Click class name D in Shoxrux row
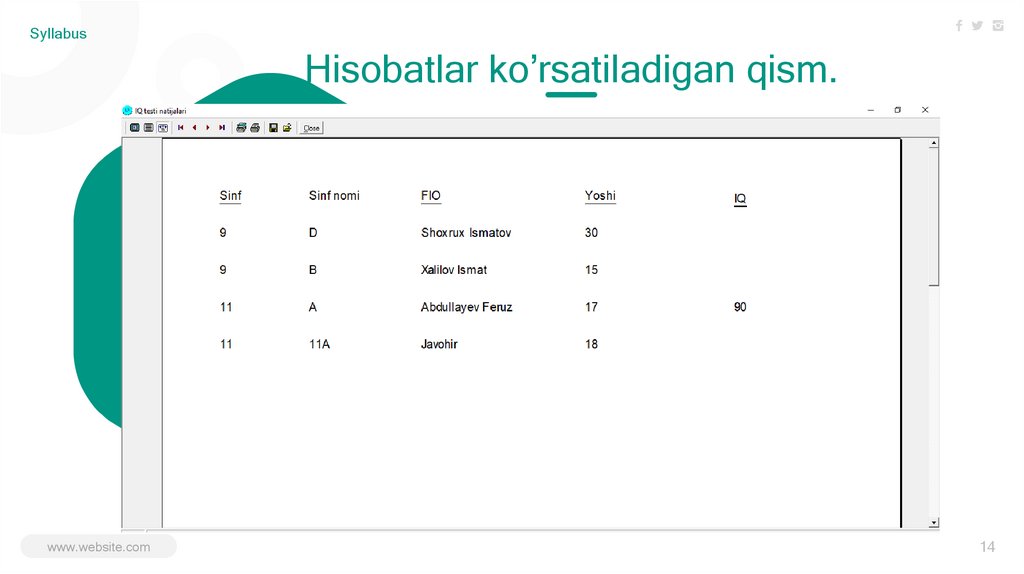Viewport: 1024px width, 574px height. point(313,233)
